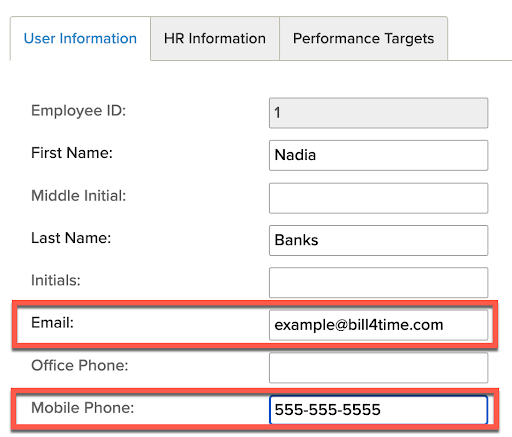Click the Office Phone label text
512x437 pixels.
[80, 365]
